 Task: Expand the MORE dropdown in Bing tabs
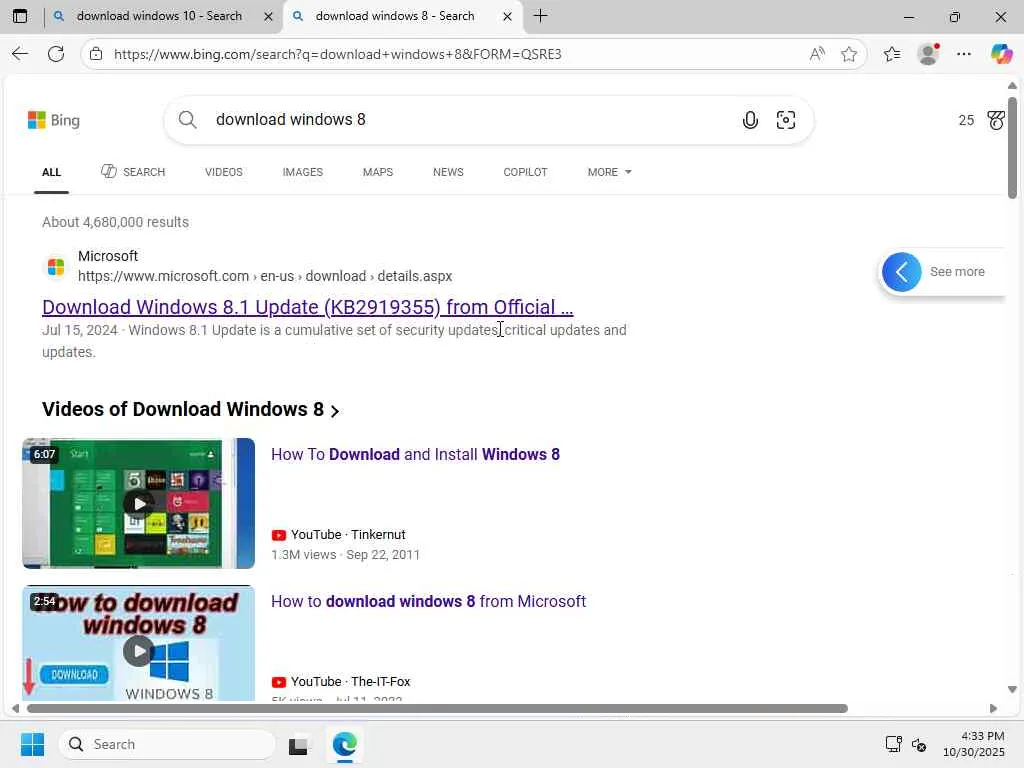[x=609, y=172]
